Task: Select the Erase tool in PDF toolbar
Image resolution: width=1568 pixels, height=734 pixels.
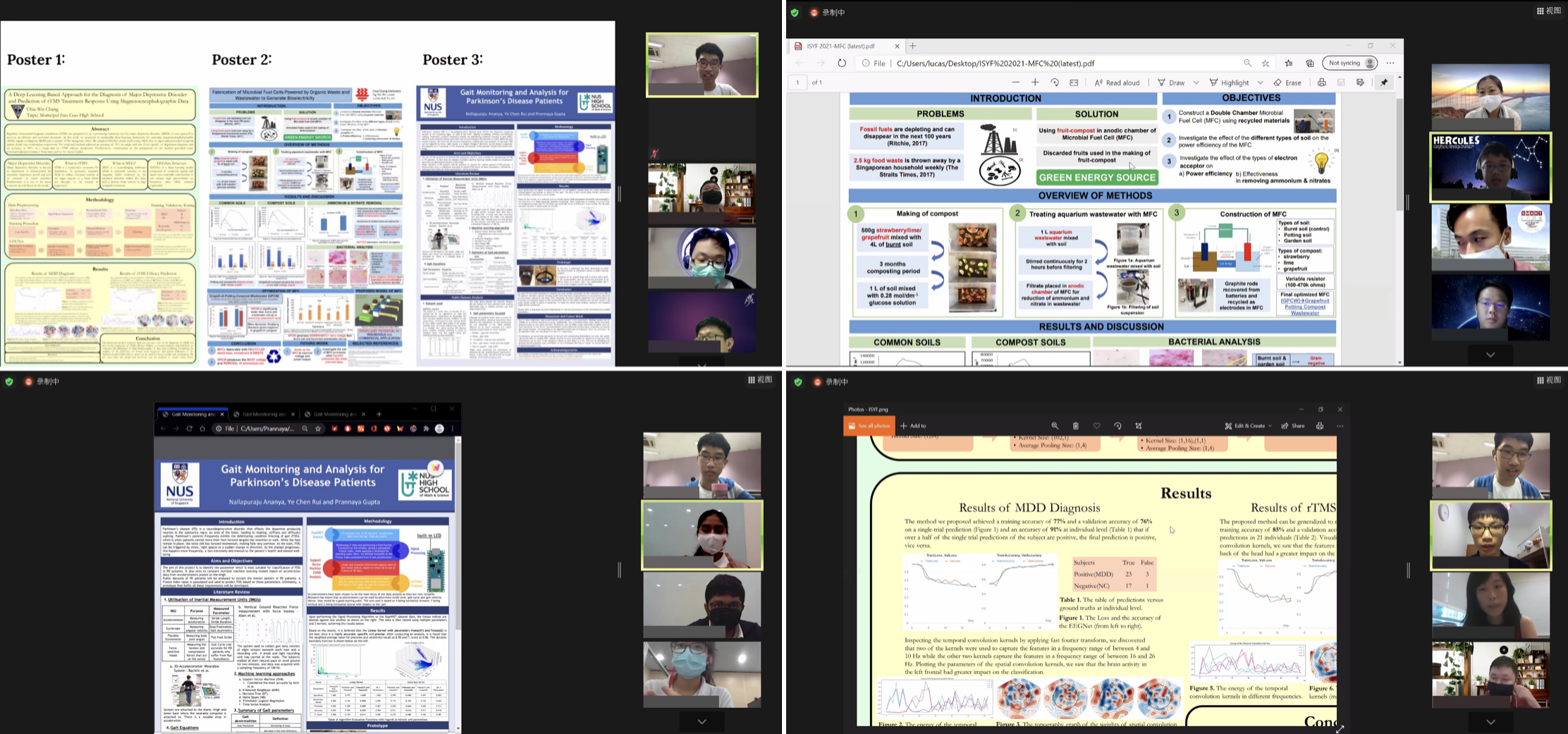Action: coord(1287,82)
